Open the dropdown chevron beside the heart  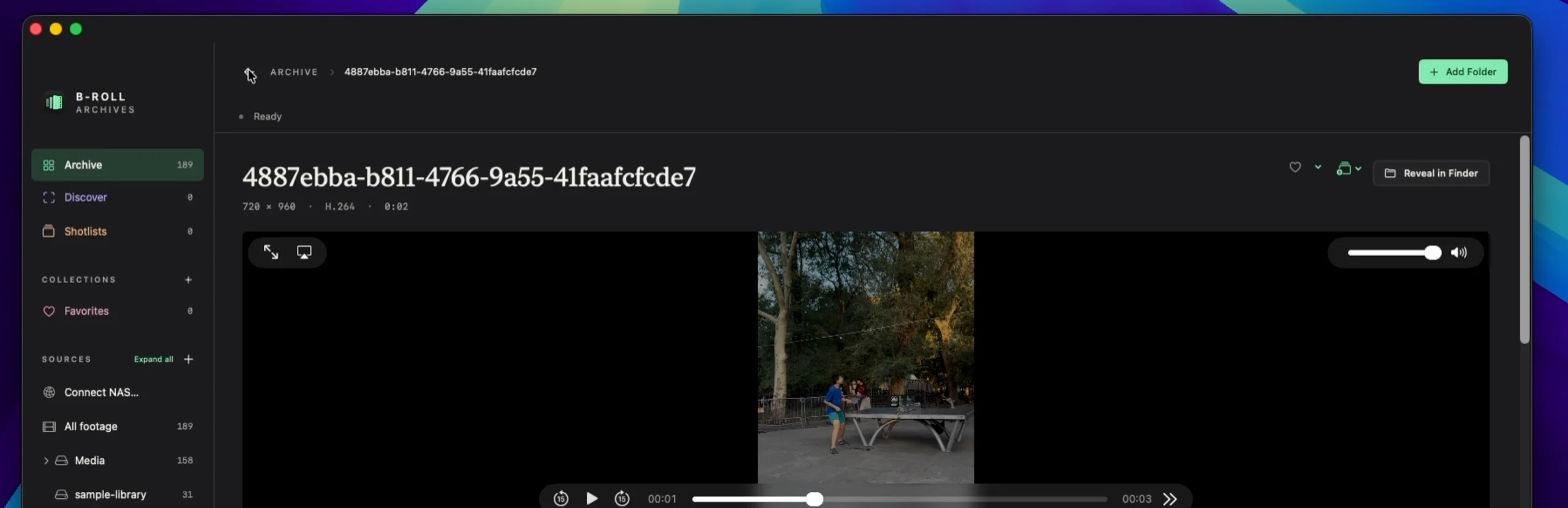coord(1317,167)
